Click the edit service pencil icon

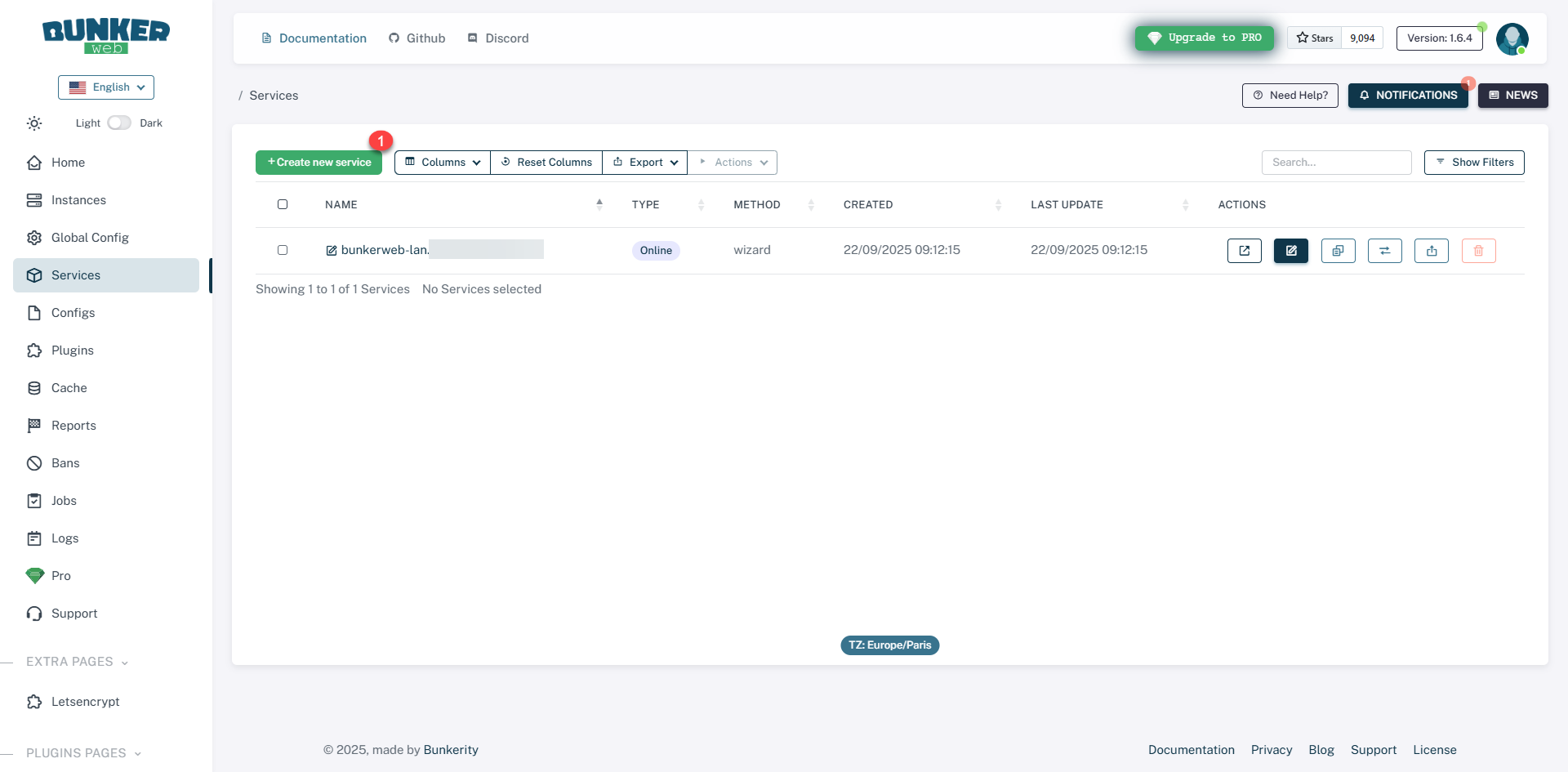click(1290, 251)
